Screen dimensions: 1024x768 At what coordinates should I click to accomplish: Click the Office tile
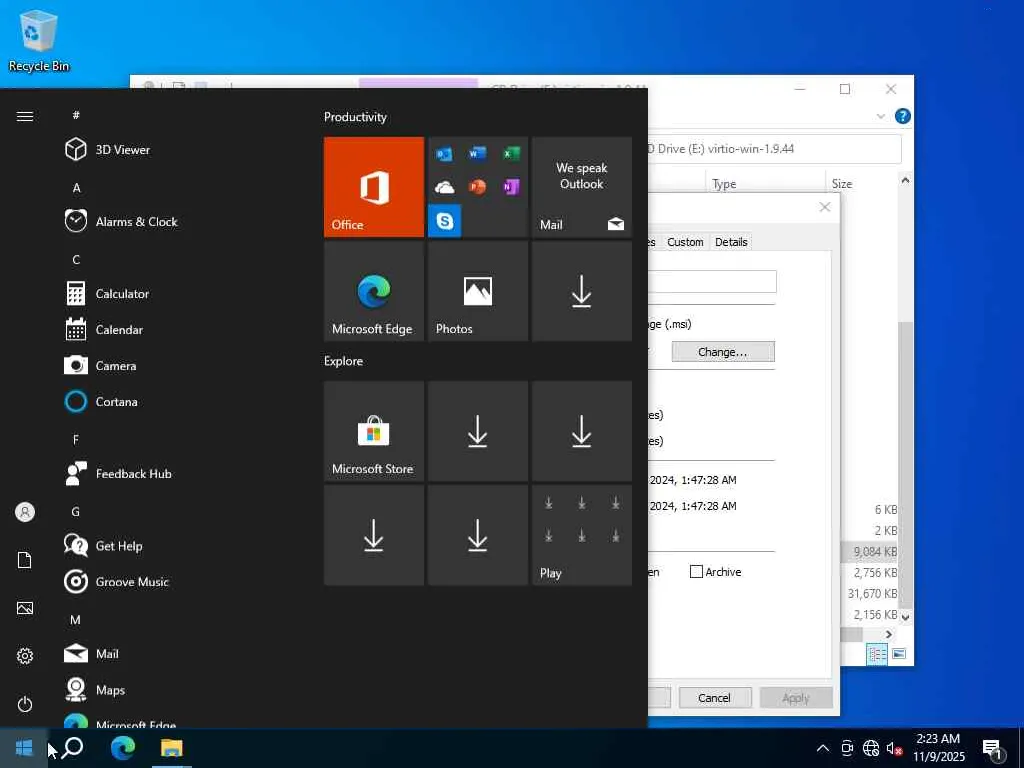click(374, 187)
